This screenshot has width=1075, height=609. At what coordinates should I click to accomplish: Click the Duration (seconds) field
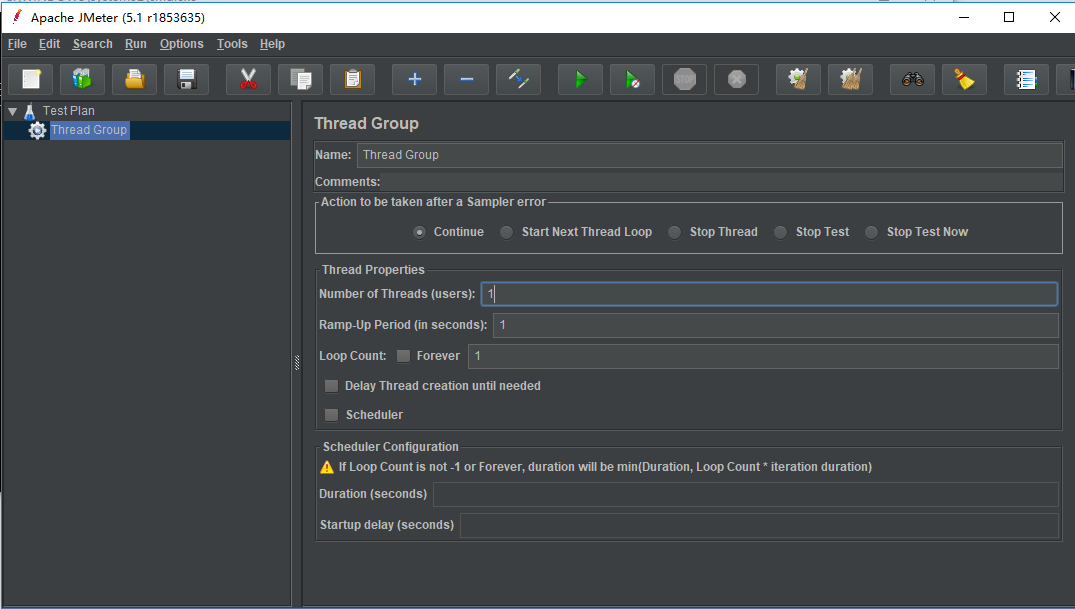[x=746, y=494]
